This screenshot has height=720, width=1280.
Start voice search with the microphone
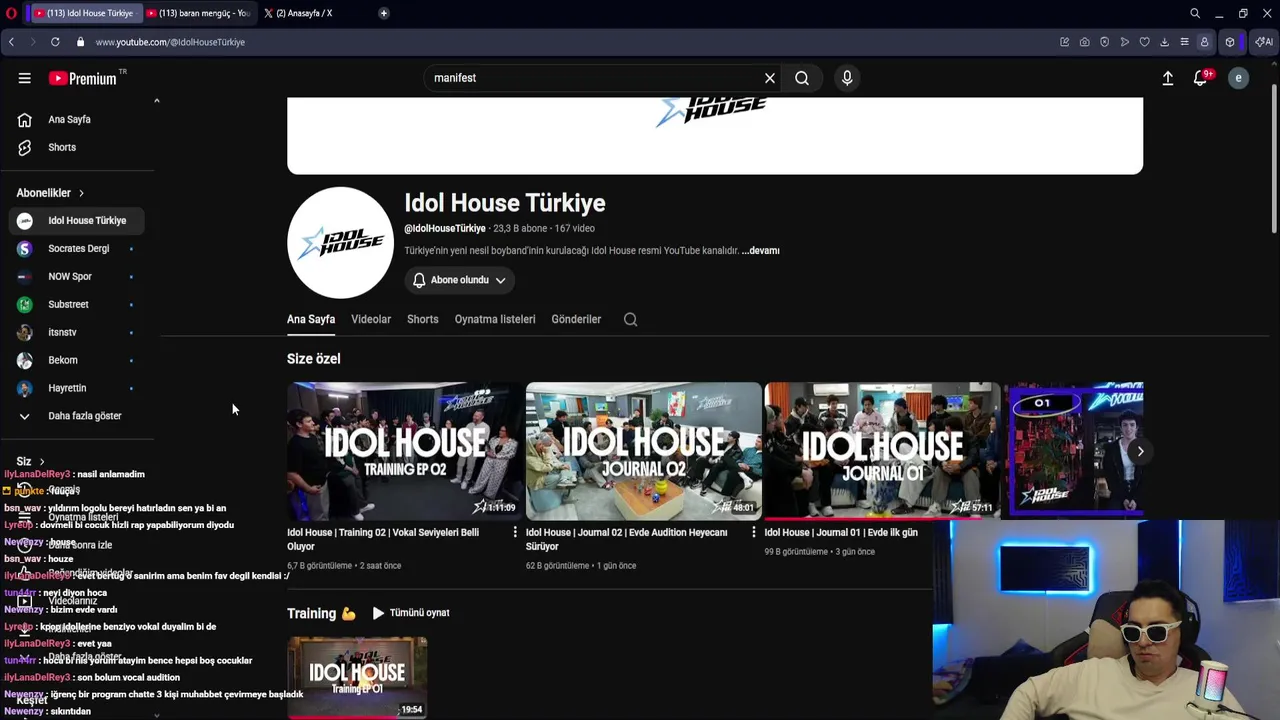[847, 78]
